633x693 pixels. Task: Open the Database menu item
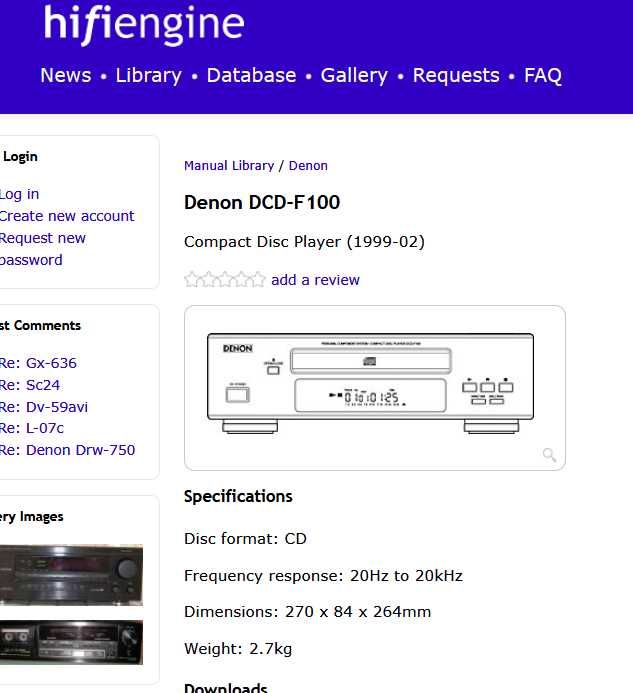pos(252,75)
